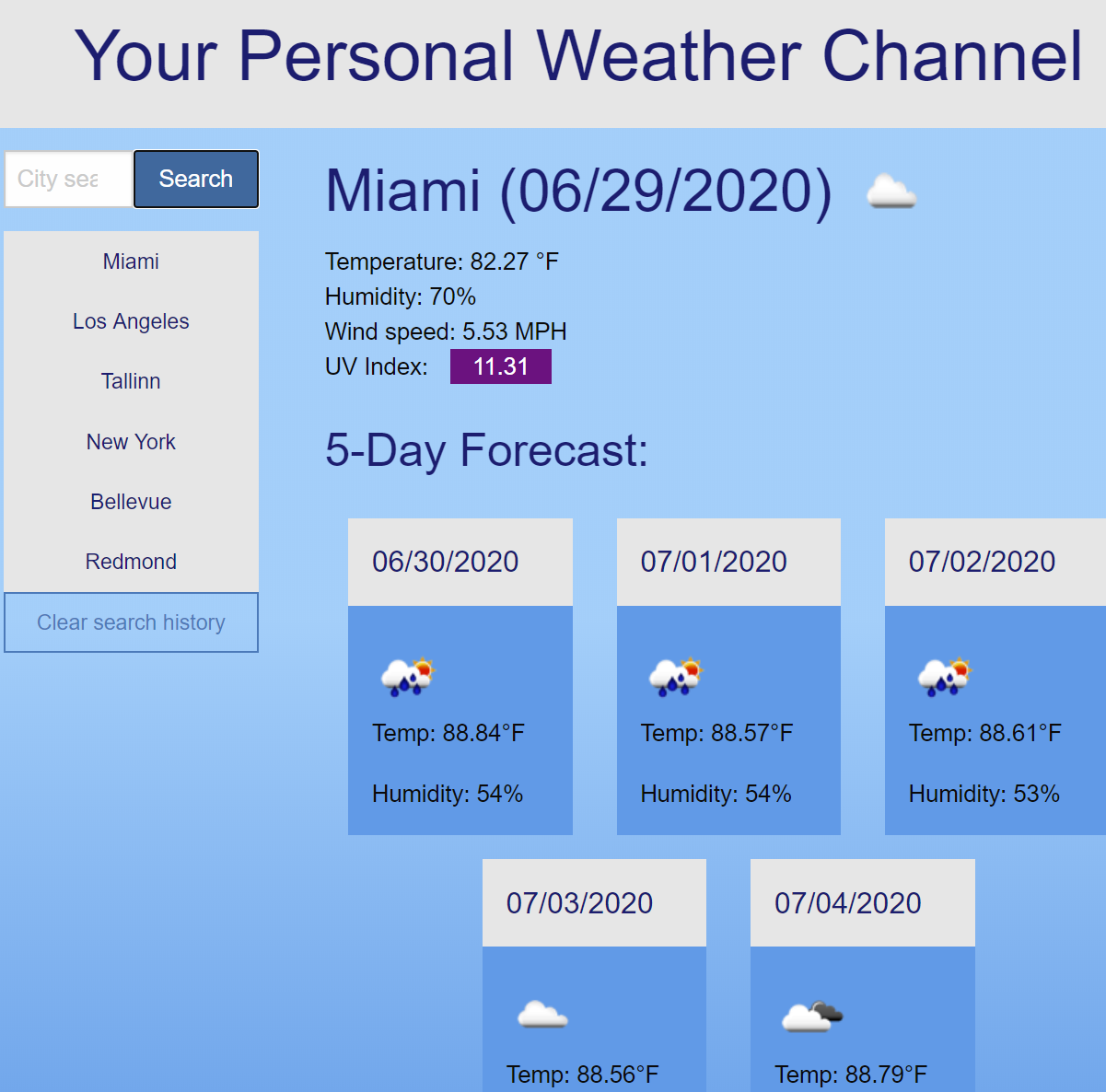Clear the search history
This screenshot has height=1092, width=1106.
tap(131, 622)
